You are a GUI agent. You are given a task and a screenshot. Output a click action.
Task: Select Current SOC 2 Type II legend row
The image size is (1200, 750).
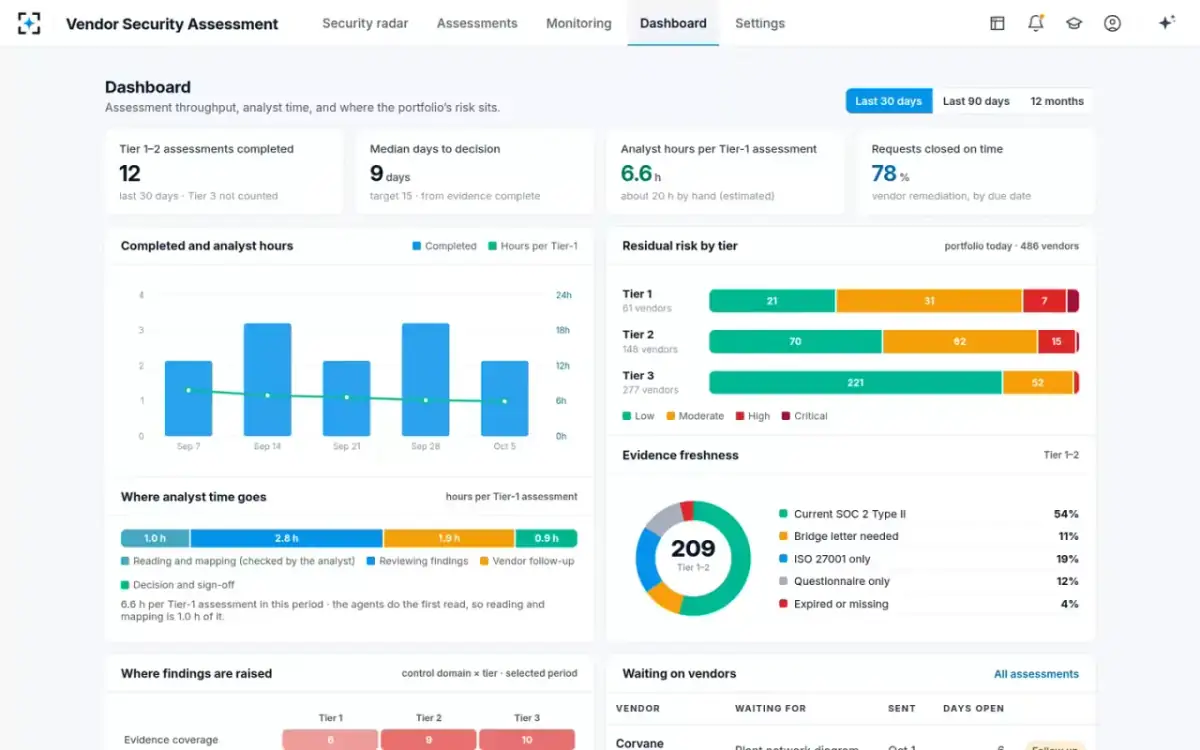(x=928, y=514)
